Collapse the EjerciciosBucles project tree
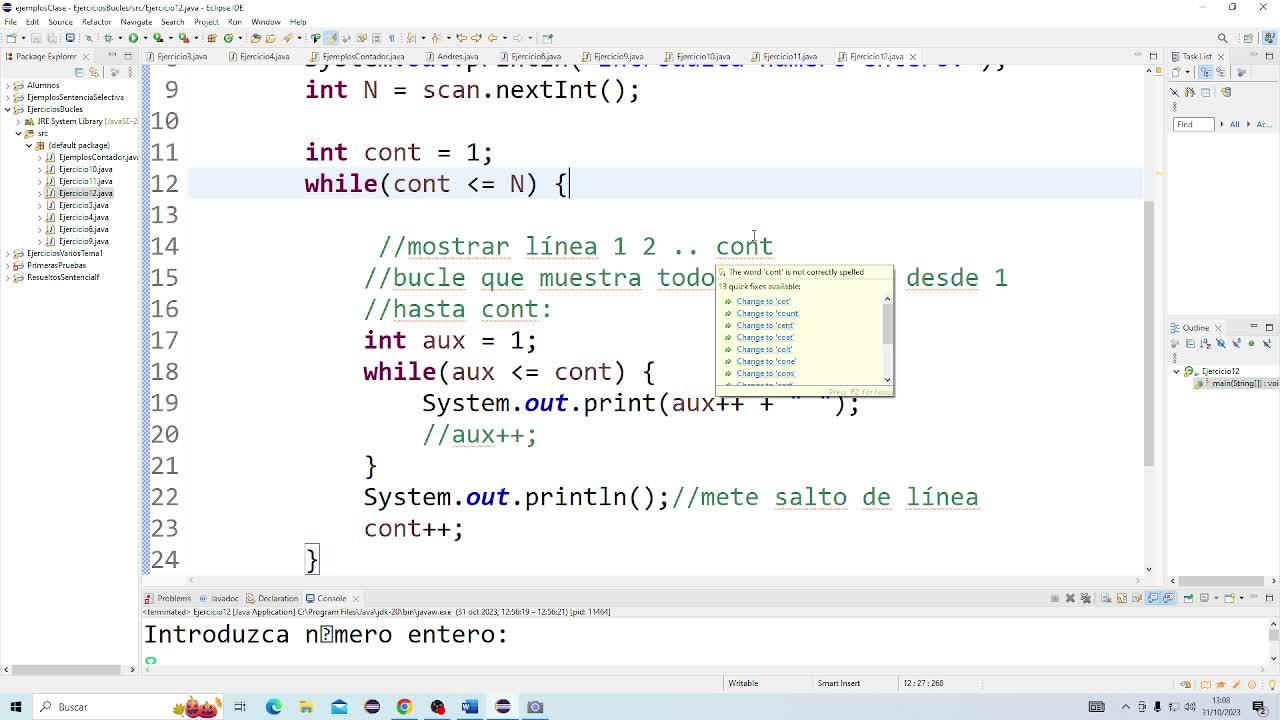Viewport: 1280px width, 720px height. [x=7, y=109]
